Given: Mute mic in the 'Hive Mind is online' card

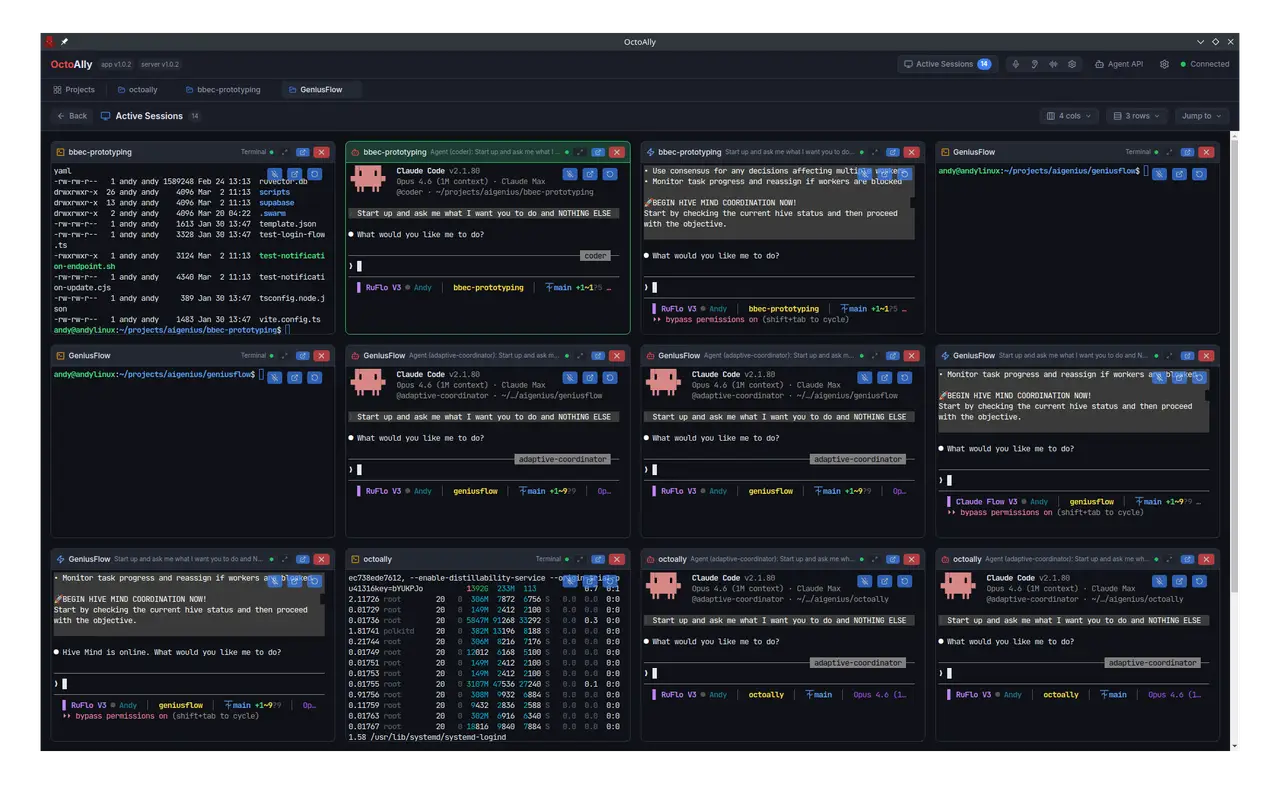Looking at the screenshot, I should pyautogui.click(x=275, y=581).
